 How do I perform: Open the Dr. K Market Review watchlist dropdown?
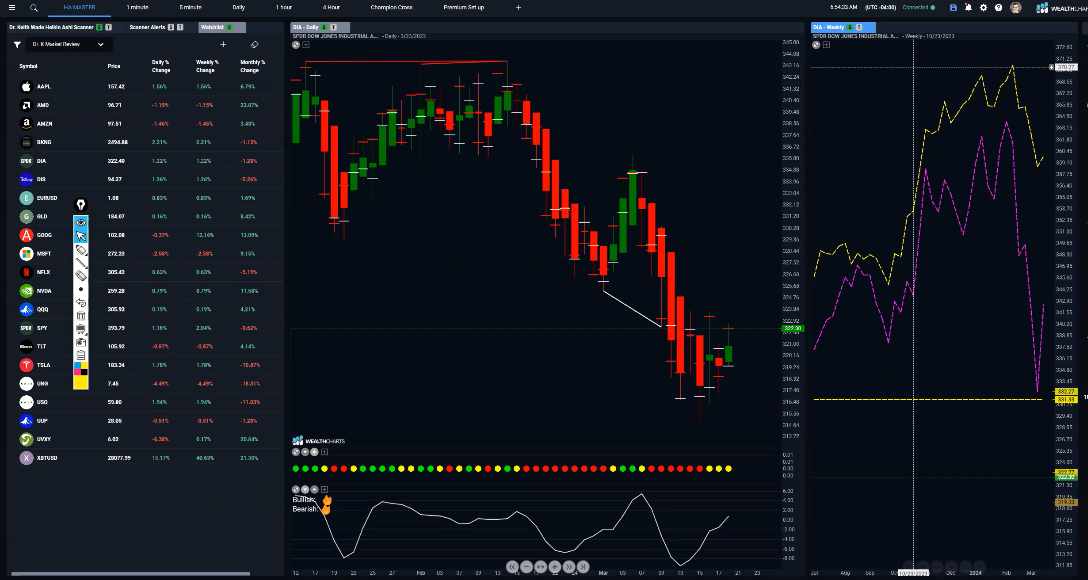[x=69, y=44]
